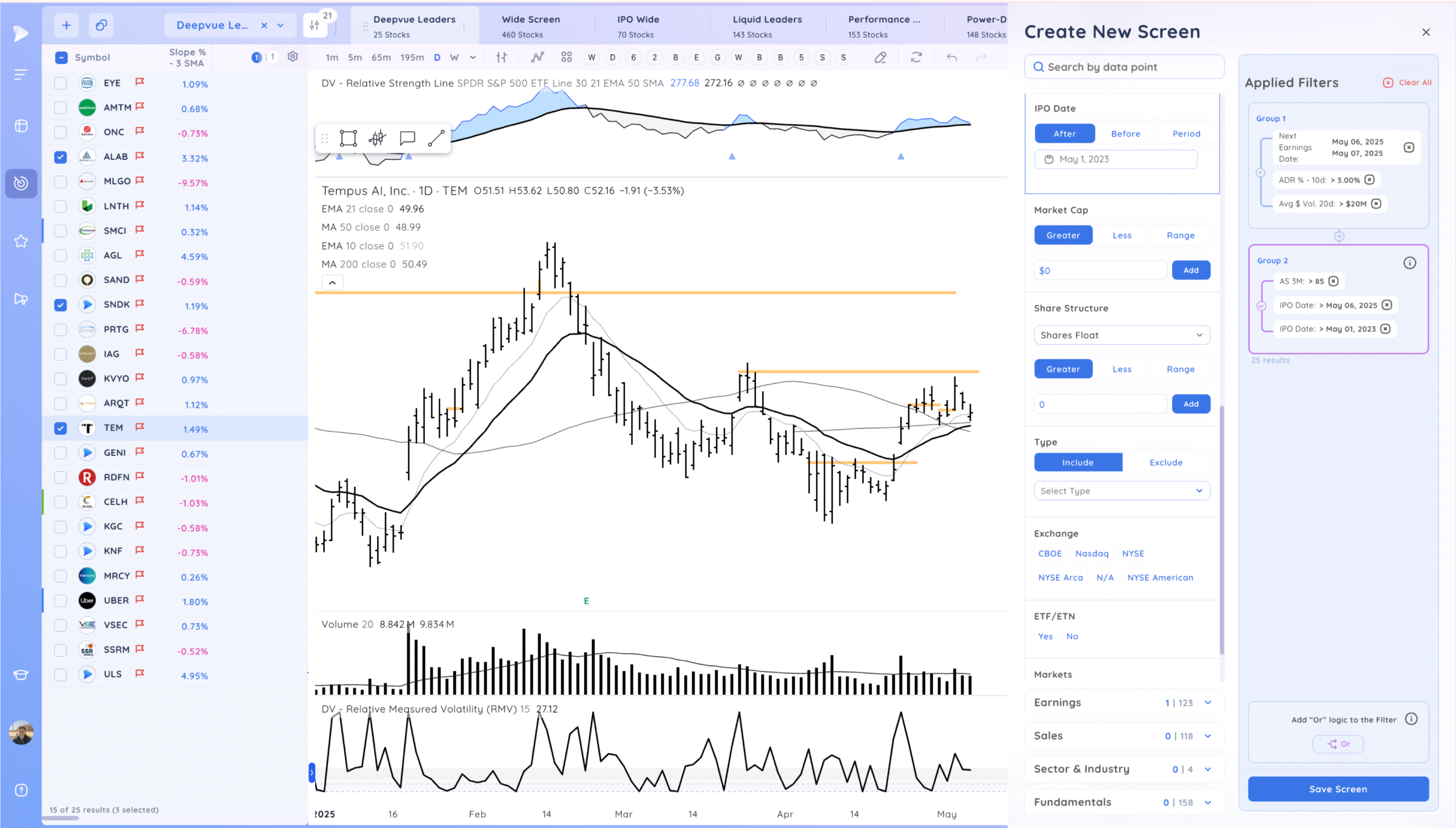This screenshot has width=1456, height=828.
Task: Remove the ADR % - 10d filter
Action: [1370, 180]
